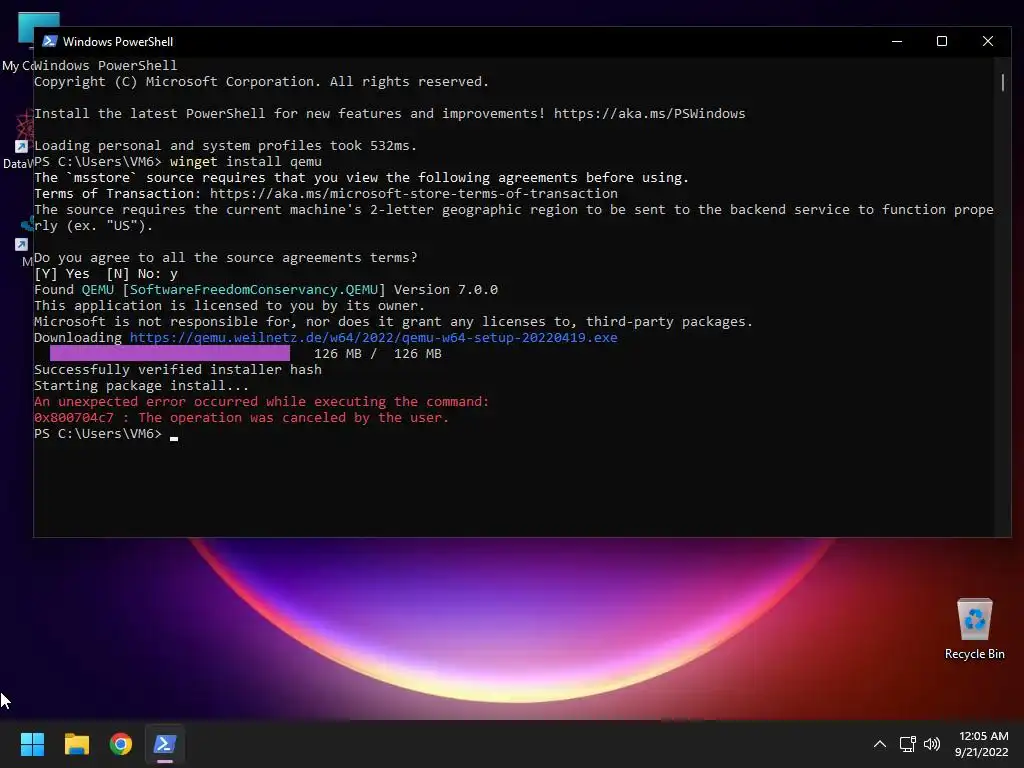
Task: Click the purple download progress bar
Action: point(170,353)
